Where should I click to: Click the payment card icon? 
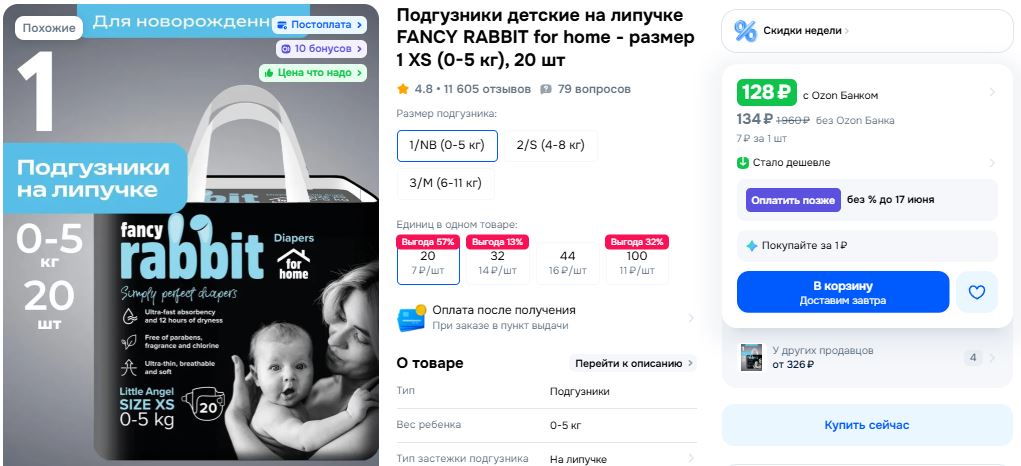(412, 318)
